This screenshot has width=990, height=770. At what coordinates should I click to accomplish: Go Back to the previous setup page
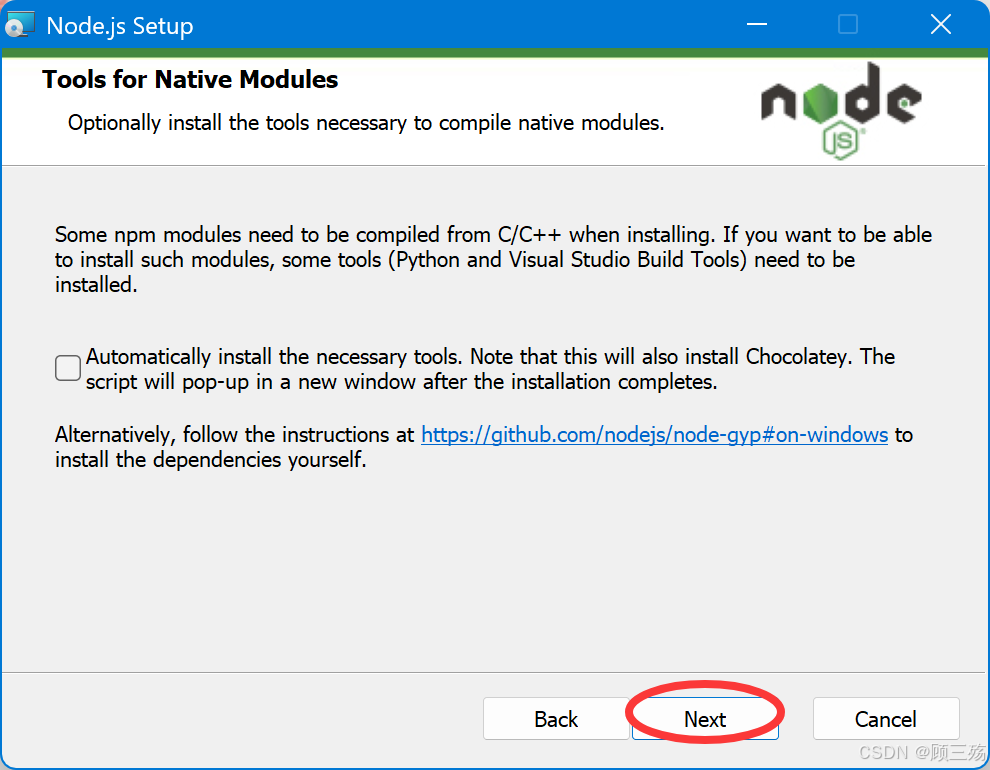tap(556, 718)
